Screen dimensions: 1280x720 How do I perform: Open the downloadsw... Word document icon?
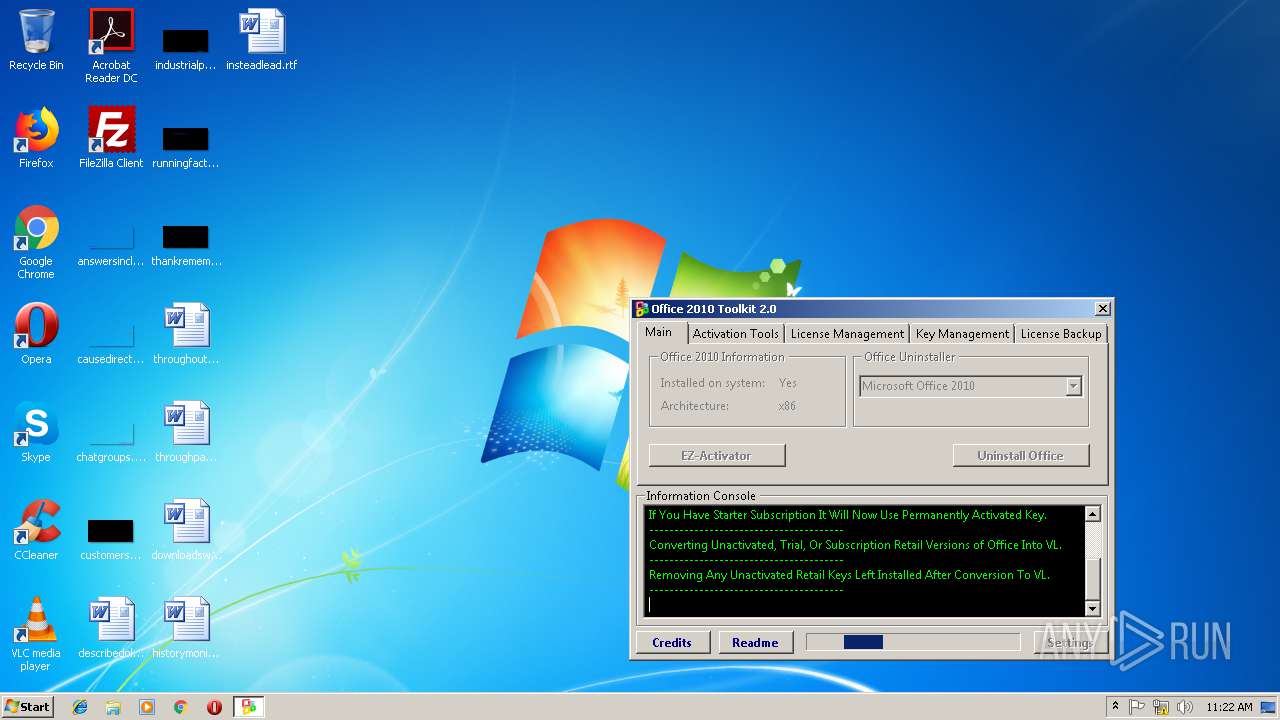[x=186, y=530]
